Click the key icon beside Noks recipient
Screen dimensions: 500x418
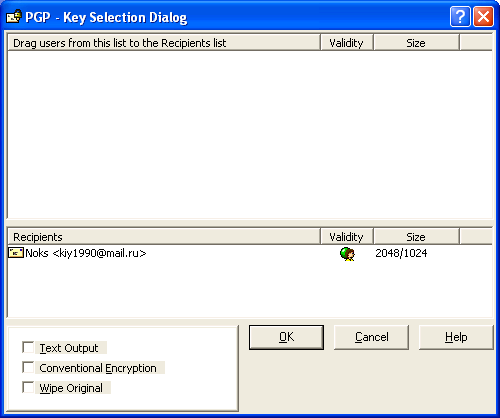click(x=16, y=253)
